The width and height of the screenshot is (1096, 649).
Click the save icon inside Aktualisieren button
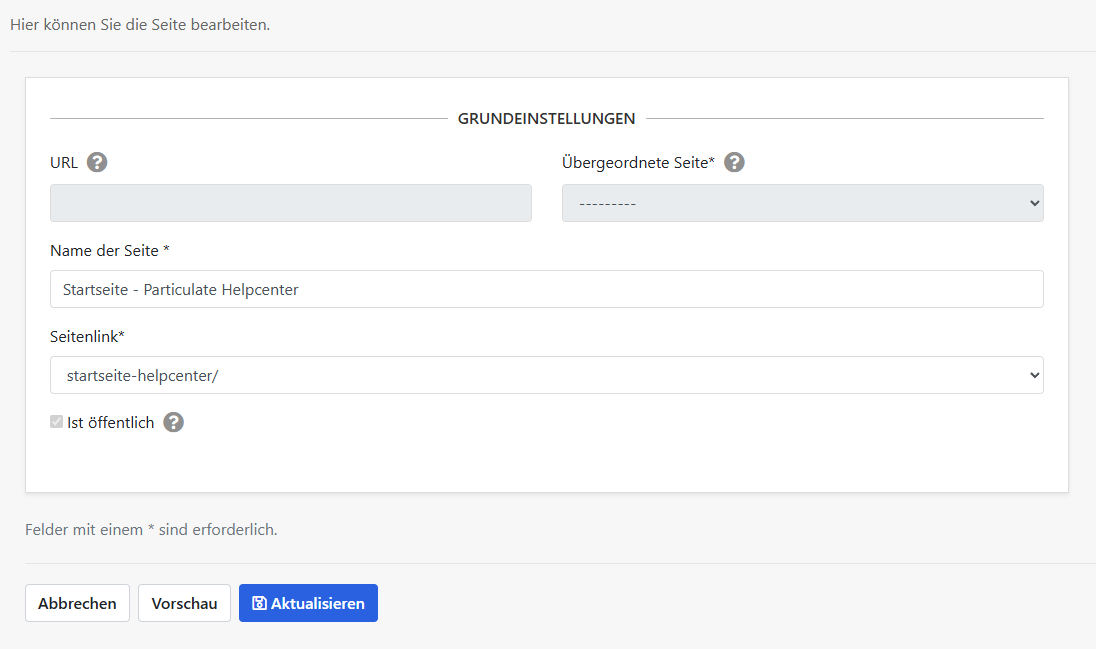(259, 603)
